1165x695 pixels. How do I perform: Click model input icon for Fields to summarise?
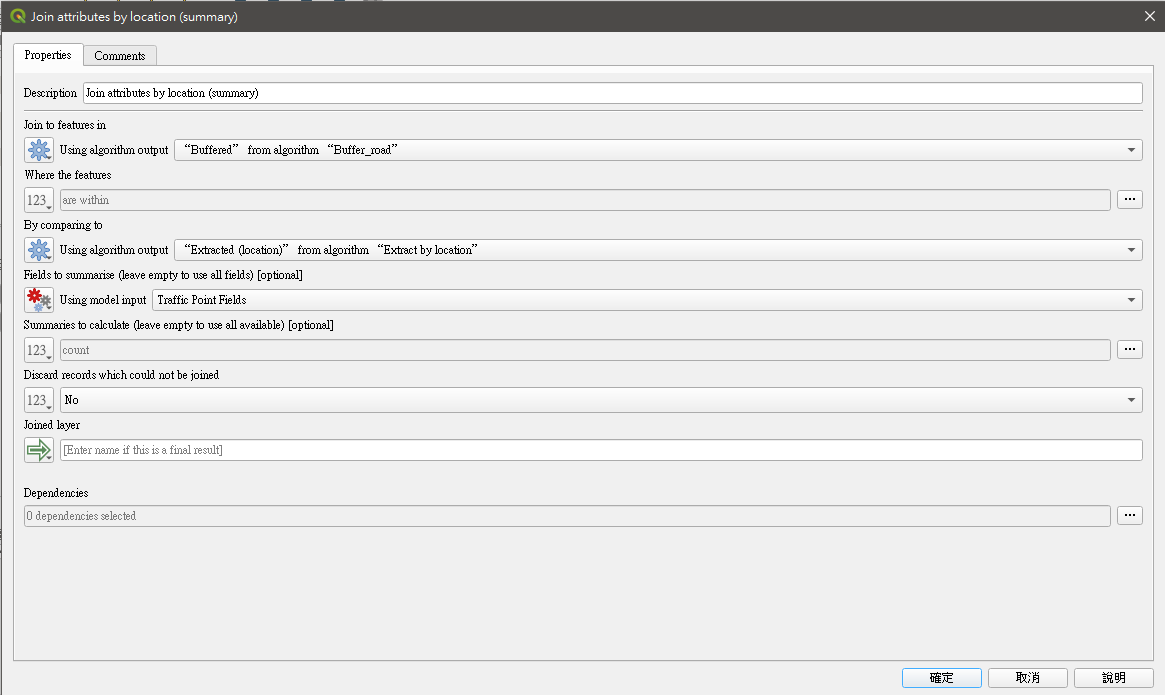pos(39,300)
